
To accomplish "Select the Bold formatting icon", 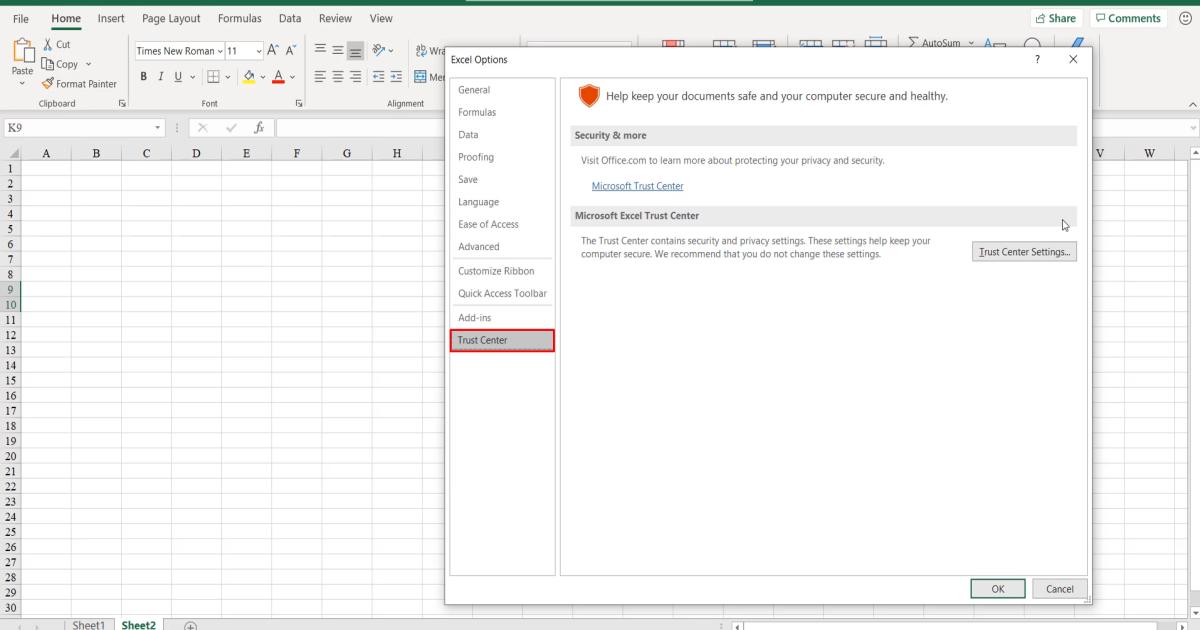I will point(143,76).
